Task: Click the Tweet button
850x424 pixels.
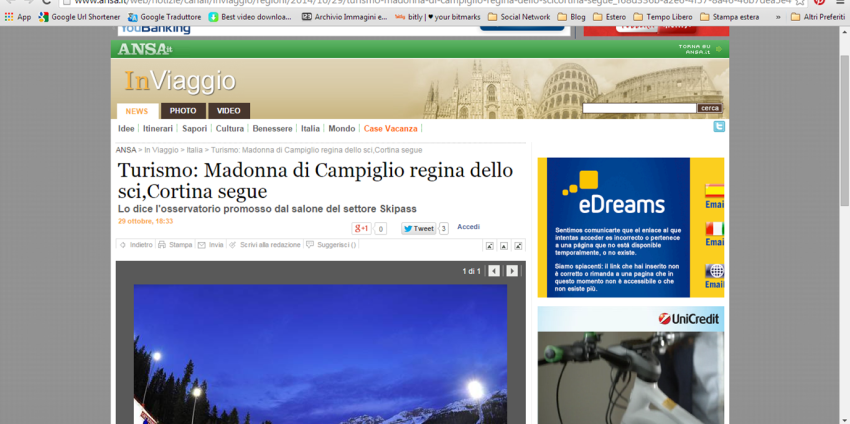Action: click(418, 229)
